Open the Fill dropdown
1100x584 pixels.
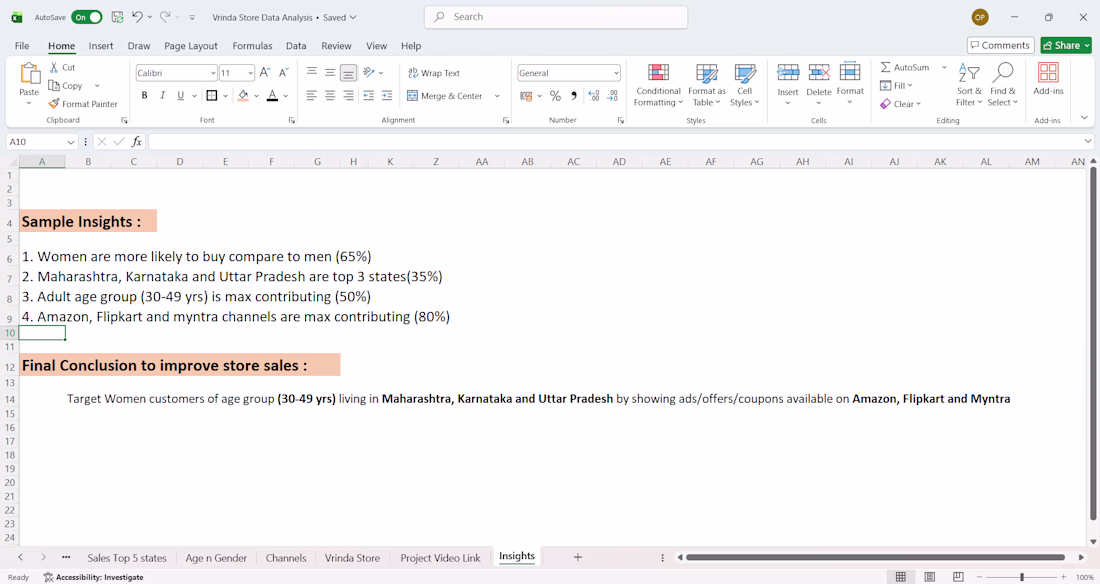pos(897,86)
